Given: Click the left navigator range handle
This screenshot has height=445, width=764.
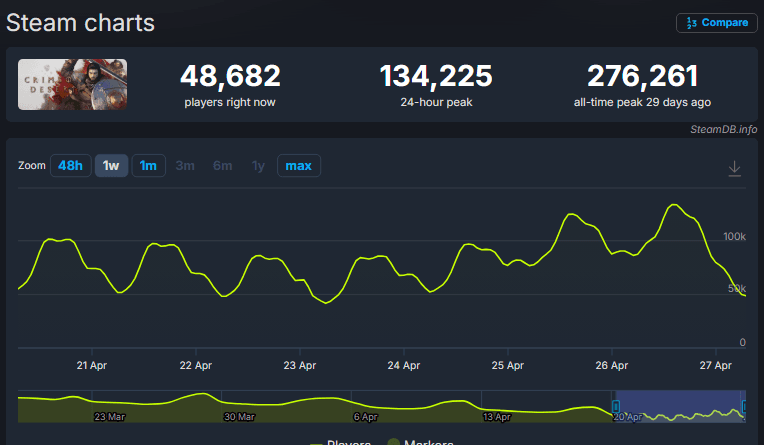Looking at the screenshot, I should pyautogui.click(x=616, y=406).
